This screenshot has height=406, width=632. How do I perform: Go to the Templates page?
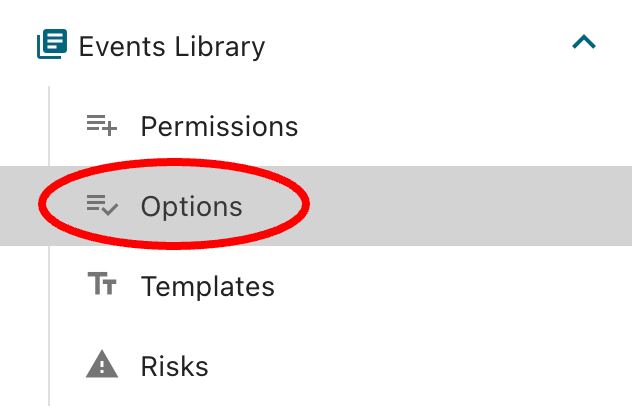[x=207, y=287]
